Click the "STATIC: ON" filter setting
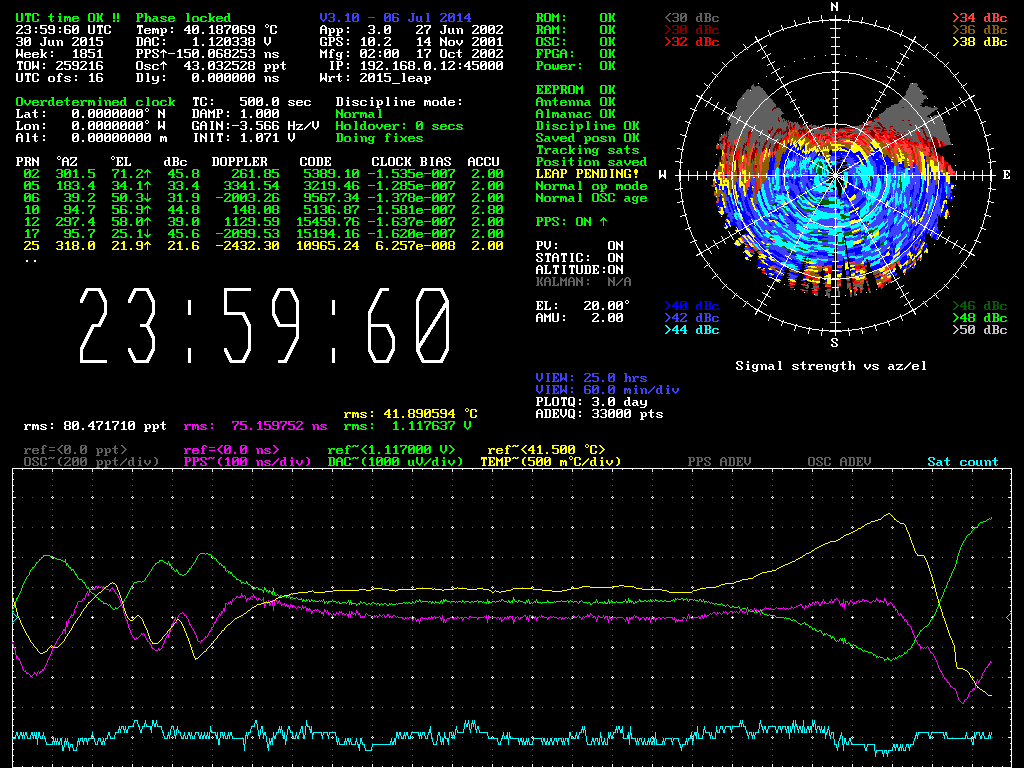 [x=579, y=258]
